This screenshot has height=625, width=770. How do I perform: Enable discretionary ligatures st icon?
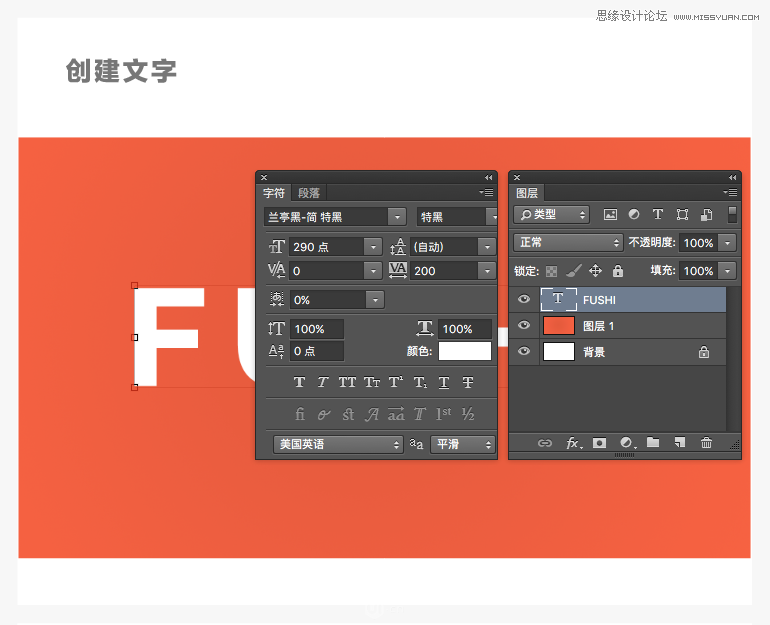click(348, 414)
